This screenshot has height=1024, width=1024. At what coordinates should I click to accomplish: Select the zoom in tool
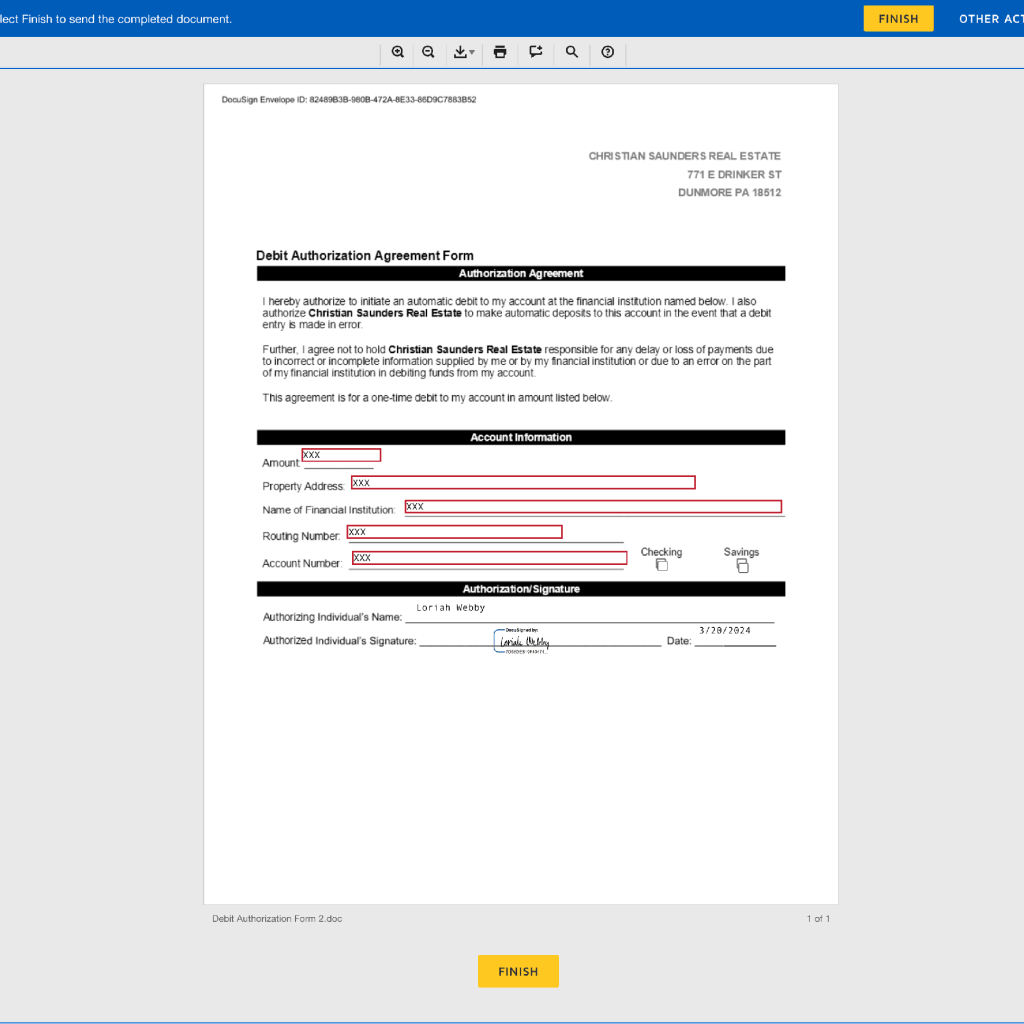pos(398,52)
